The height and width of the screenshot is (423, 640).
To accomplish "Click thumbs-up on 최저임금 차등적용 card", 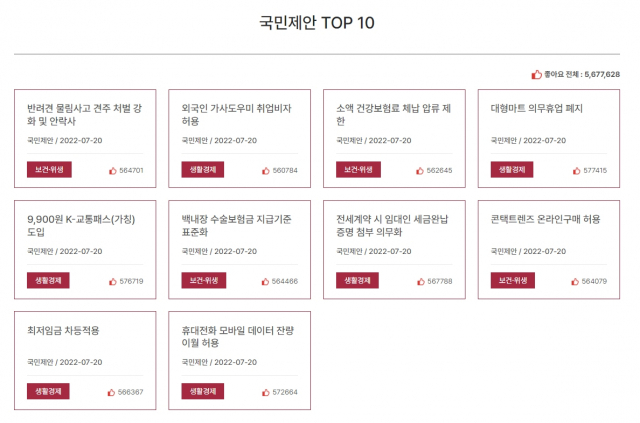I will [111, 392].
